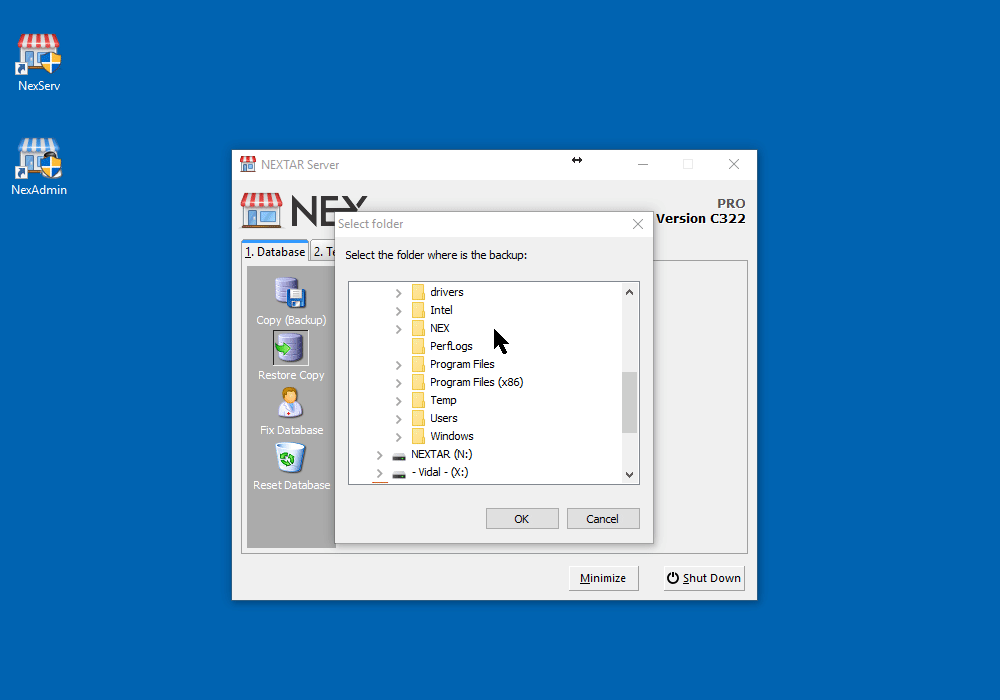This screenshot has width=1000, height=700.
Task: Click the folder tree scroll up arrow
Action: tap(629, 292)
